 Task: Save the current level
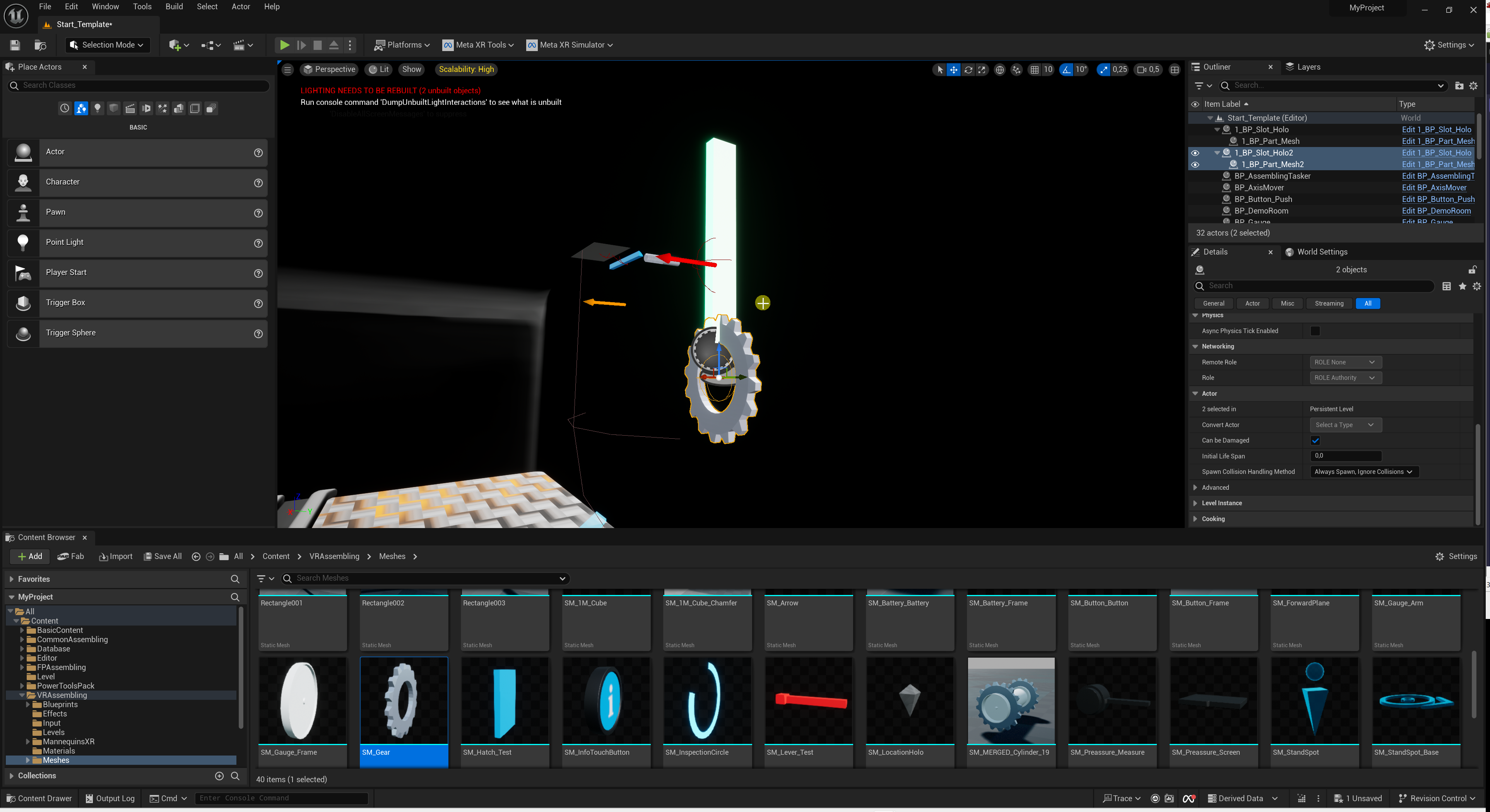[x=15, y=45]
